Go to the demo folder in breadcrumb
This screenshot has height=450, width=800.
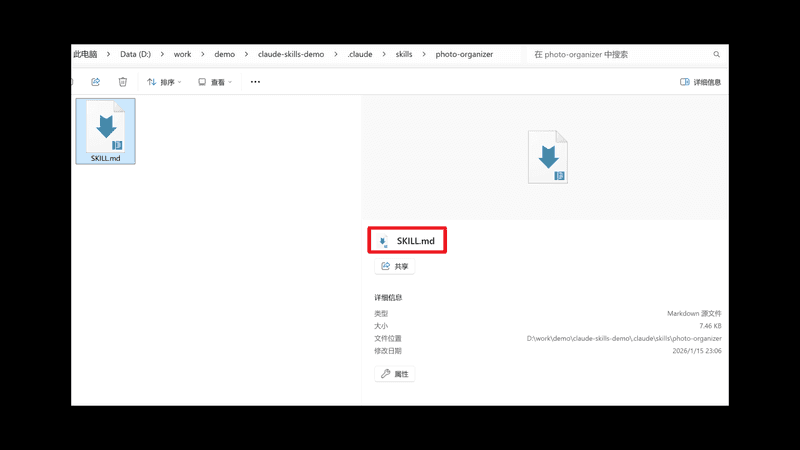224,54
